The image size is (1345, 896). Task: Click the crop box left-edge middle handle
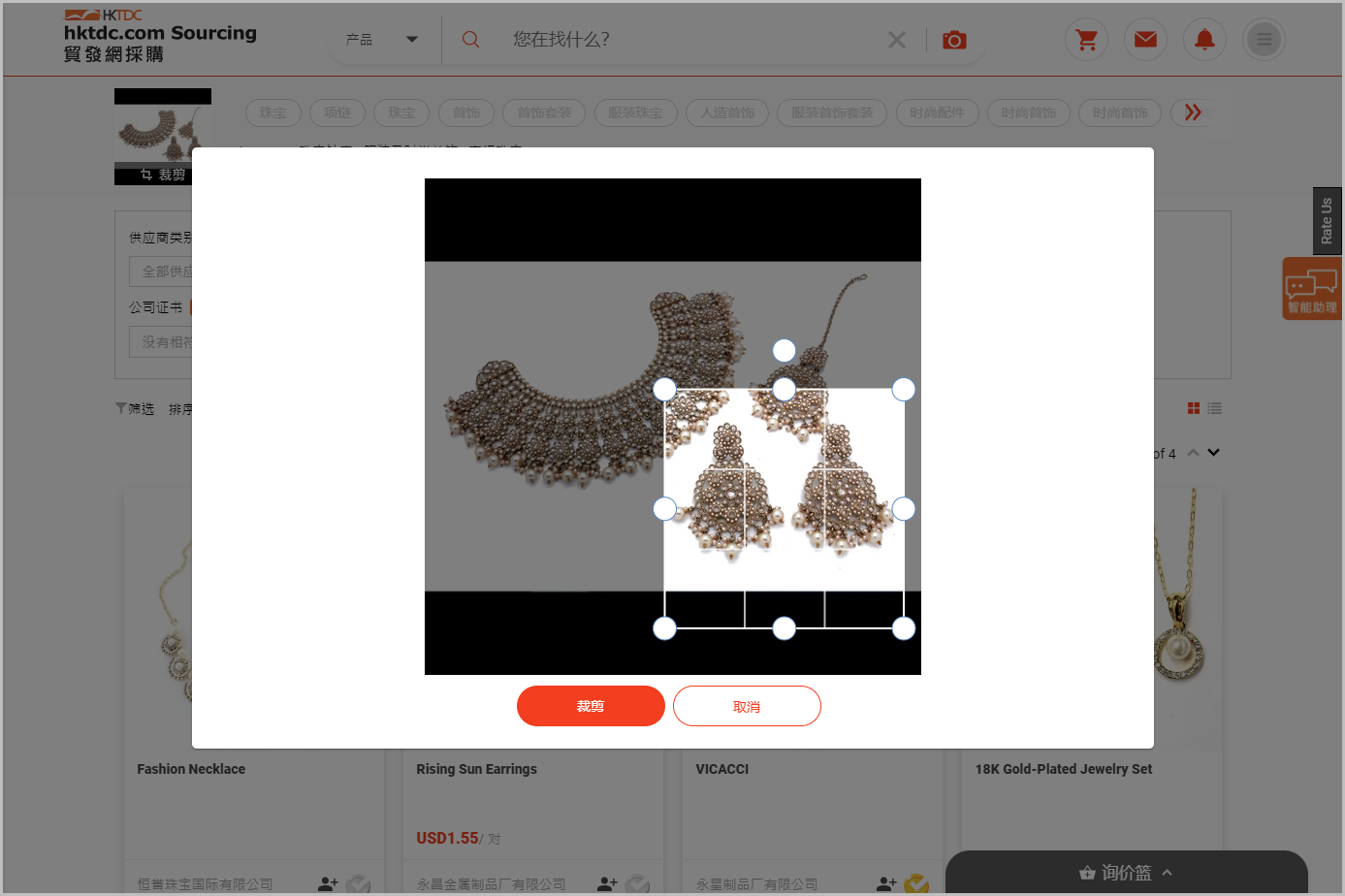(x=664, y=509)
